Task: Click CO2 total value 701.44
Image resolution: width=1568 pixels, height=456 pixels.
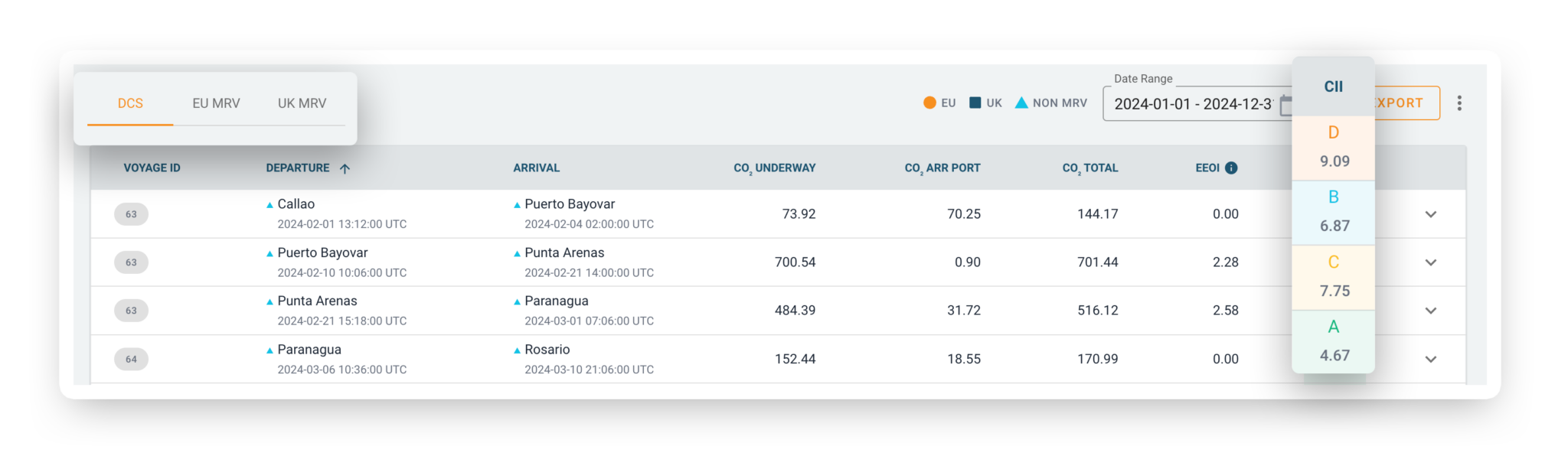Action: 1097,262
